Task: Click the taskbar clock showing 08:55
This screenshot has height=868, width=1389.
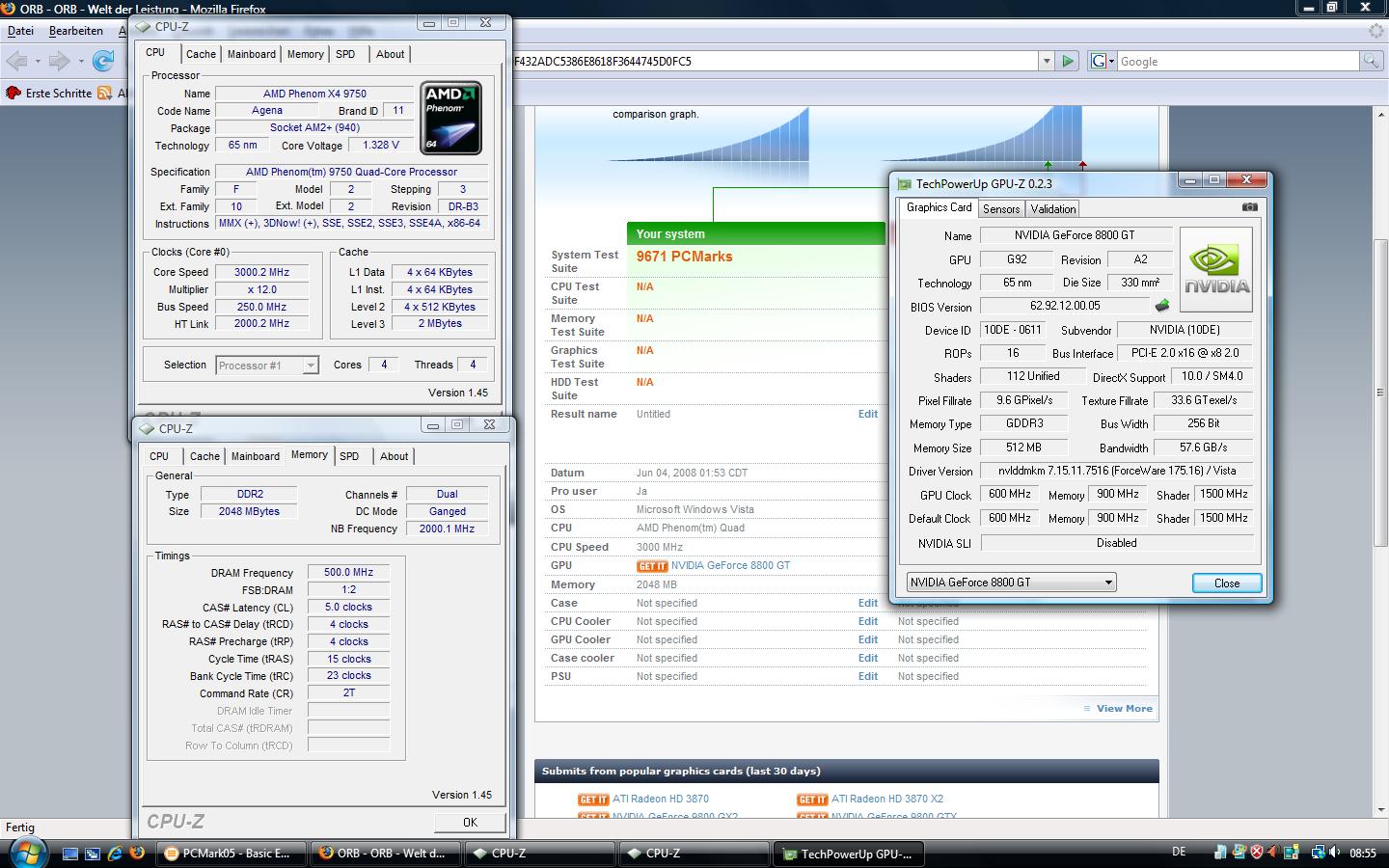Action: (1363, 854)
